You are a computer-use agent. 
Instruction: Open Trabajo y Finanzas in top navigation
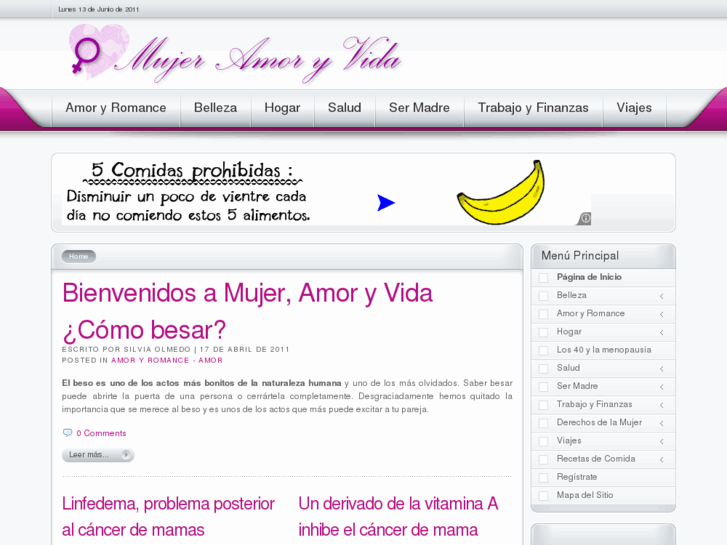[x=533, y=108]
